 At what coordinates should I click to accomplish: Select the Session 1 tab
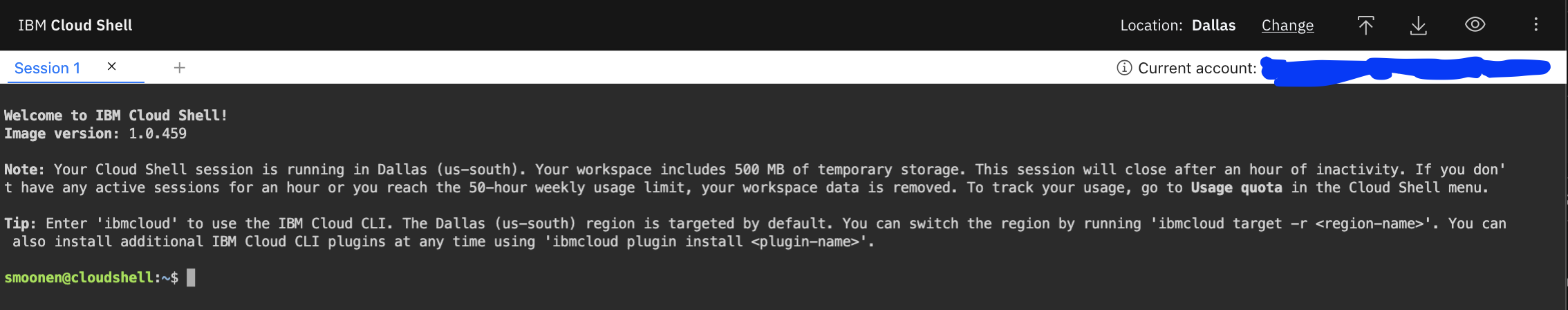click(47, 68)
